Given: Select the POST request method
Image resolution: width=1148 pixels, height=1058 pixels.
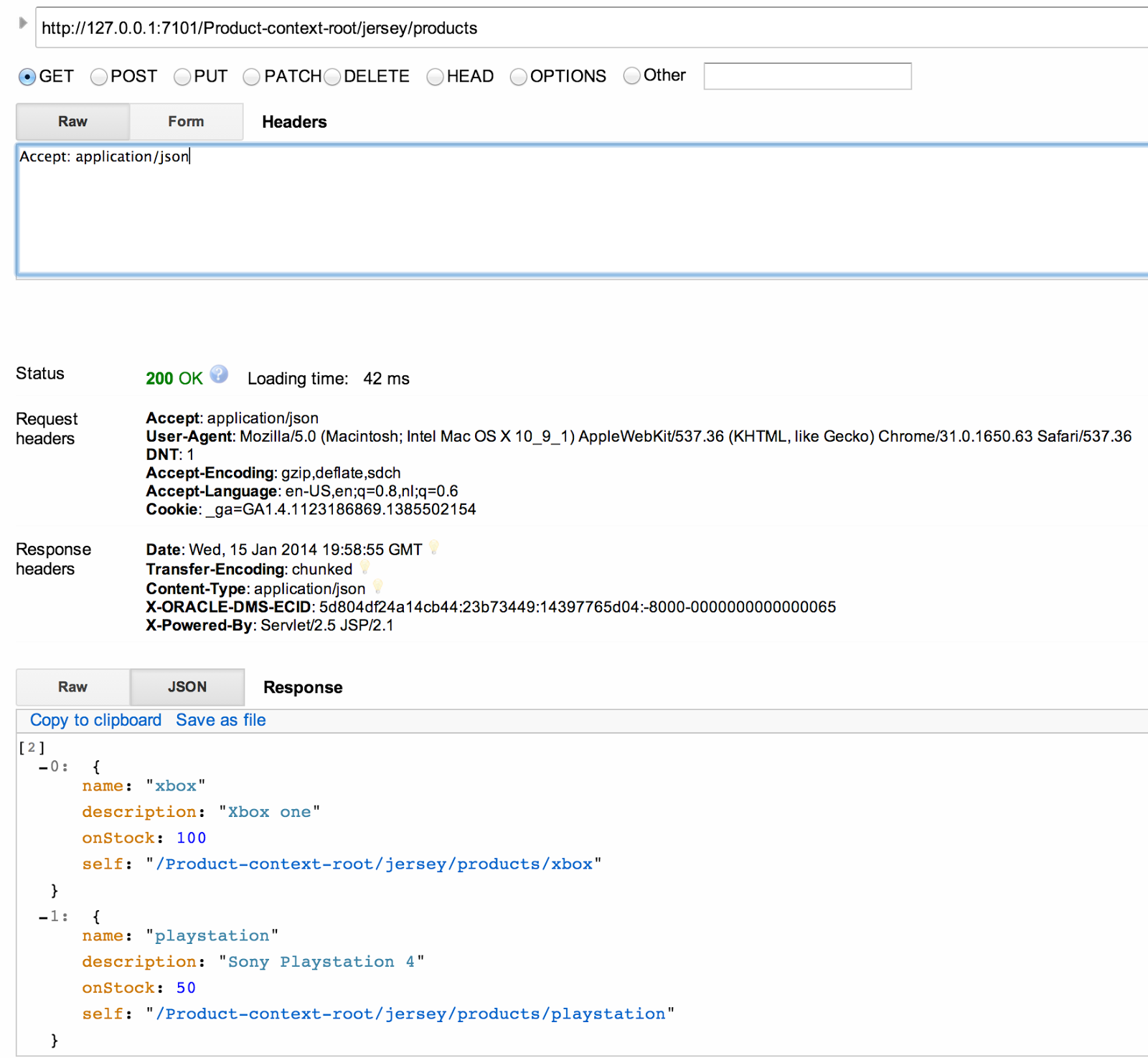Looking at the screenshot, I should [98, 77].
